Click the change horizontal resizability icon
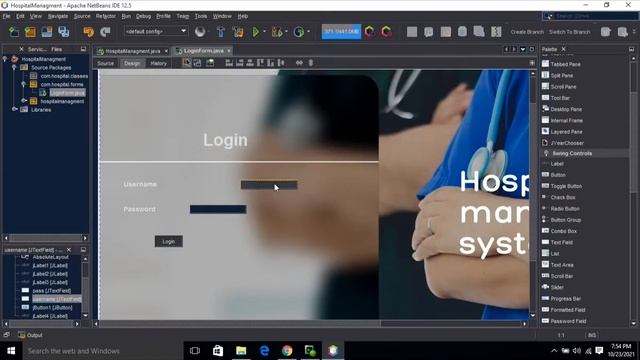Image resolution: width=640 pixels, height=360 pixels. 299,63
